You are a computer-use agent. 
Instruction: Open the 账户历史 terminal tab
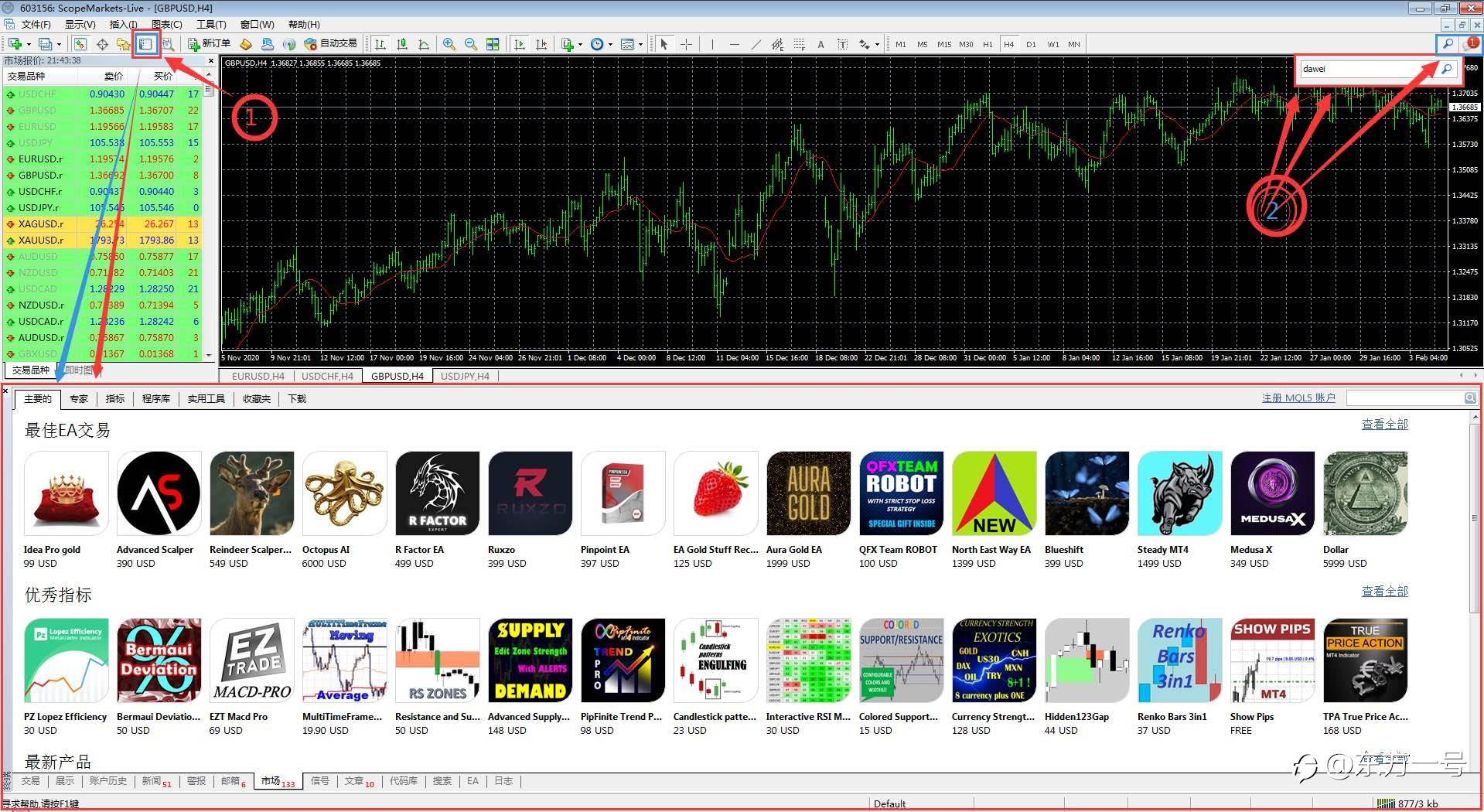click(107, 781)
